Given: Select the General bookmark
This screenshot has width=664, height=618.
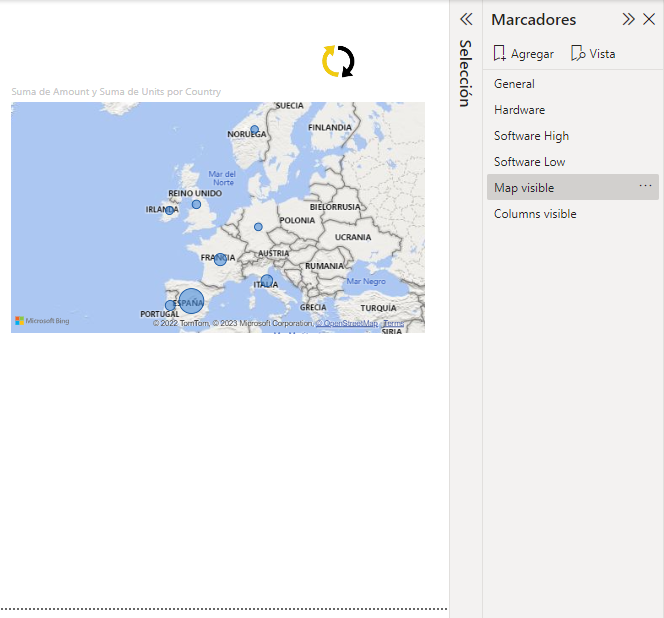Looking at the screenshot, I should (x=514, y=84).
